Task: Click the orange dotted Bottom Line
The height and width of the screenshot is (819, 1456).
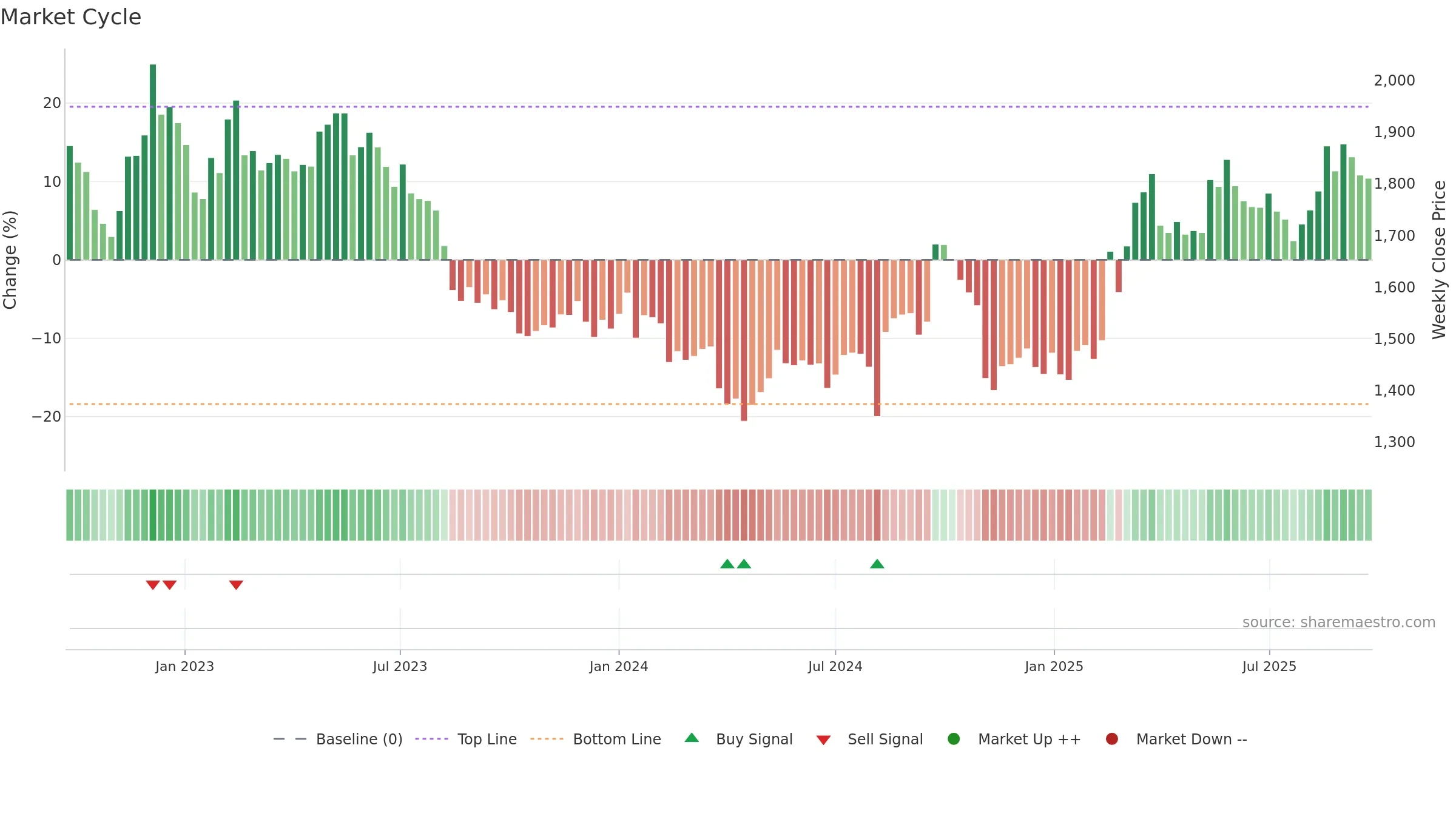Action: 719,404
